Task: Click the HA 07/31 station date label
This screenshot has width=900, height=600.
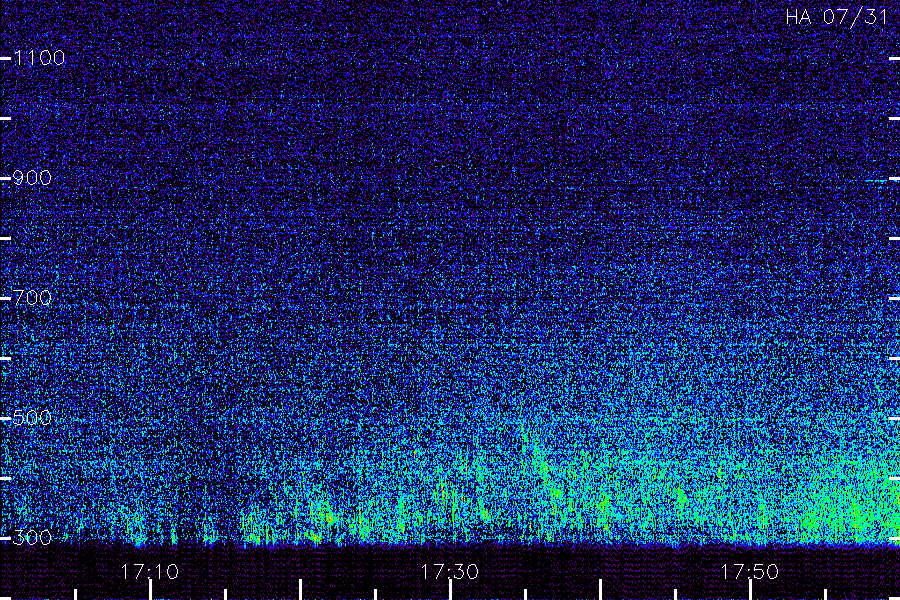Action: (837, 17)
